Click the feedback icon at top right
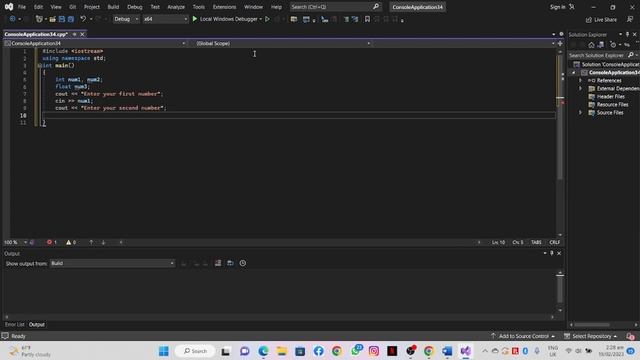 630,19
